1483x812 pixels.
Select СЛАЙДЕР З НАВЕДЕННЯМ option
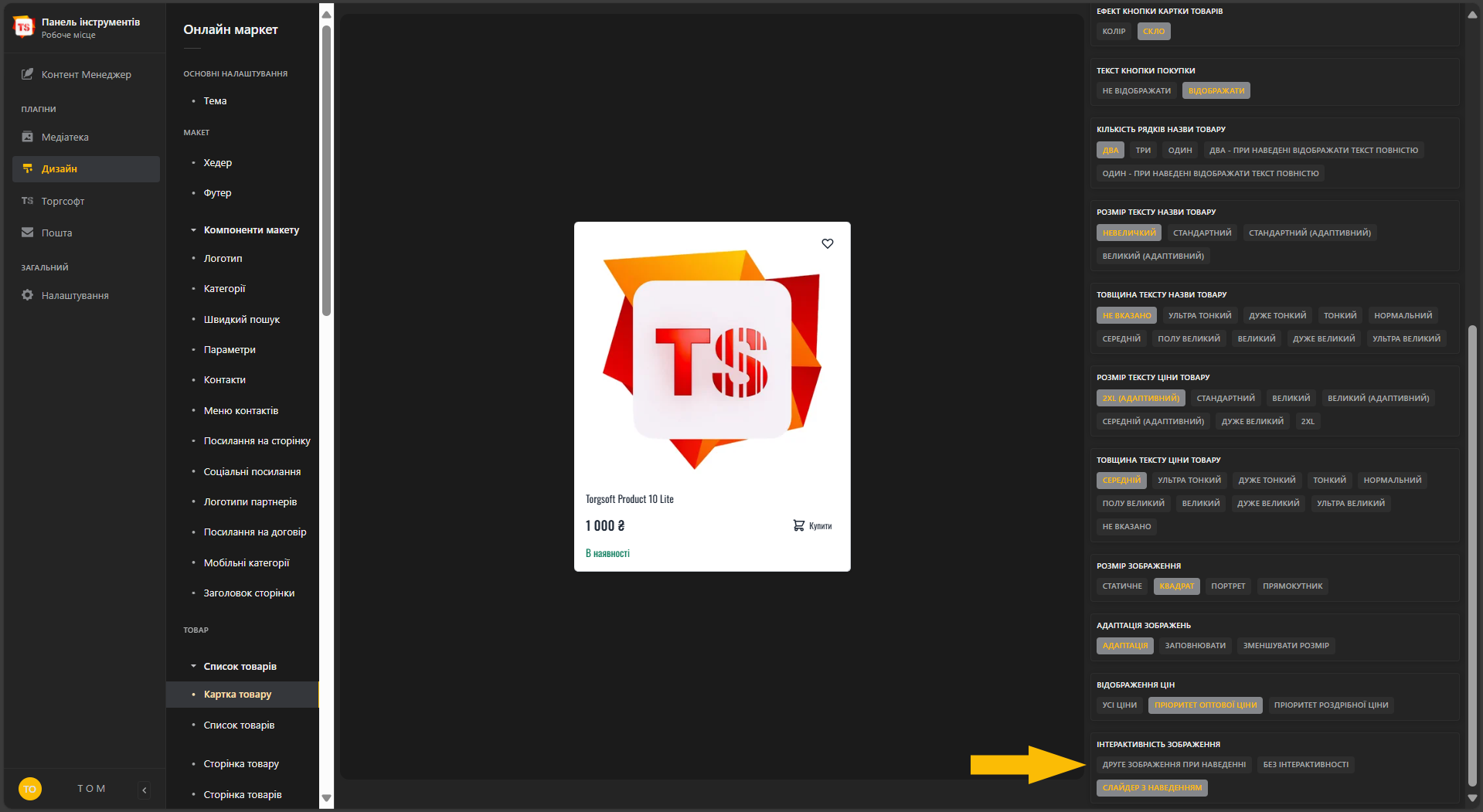[x=1151, y=788]
